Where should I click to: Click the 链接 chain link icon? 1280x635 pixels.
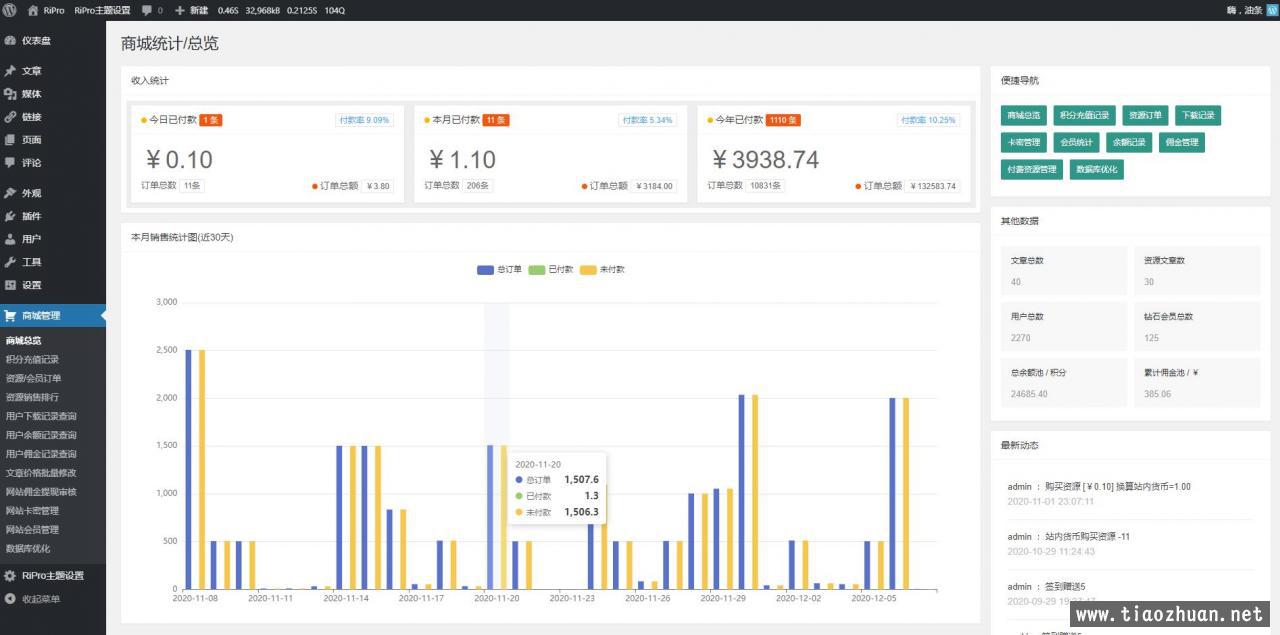tap(10, 117)
